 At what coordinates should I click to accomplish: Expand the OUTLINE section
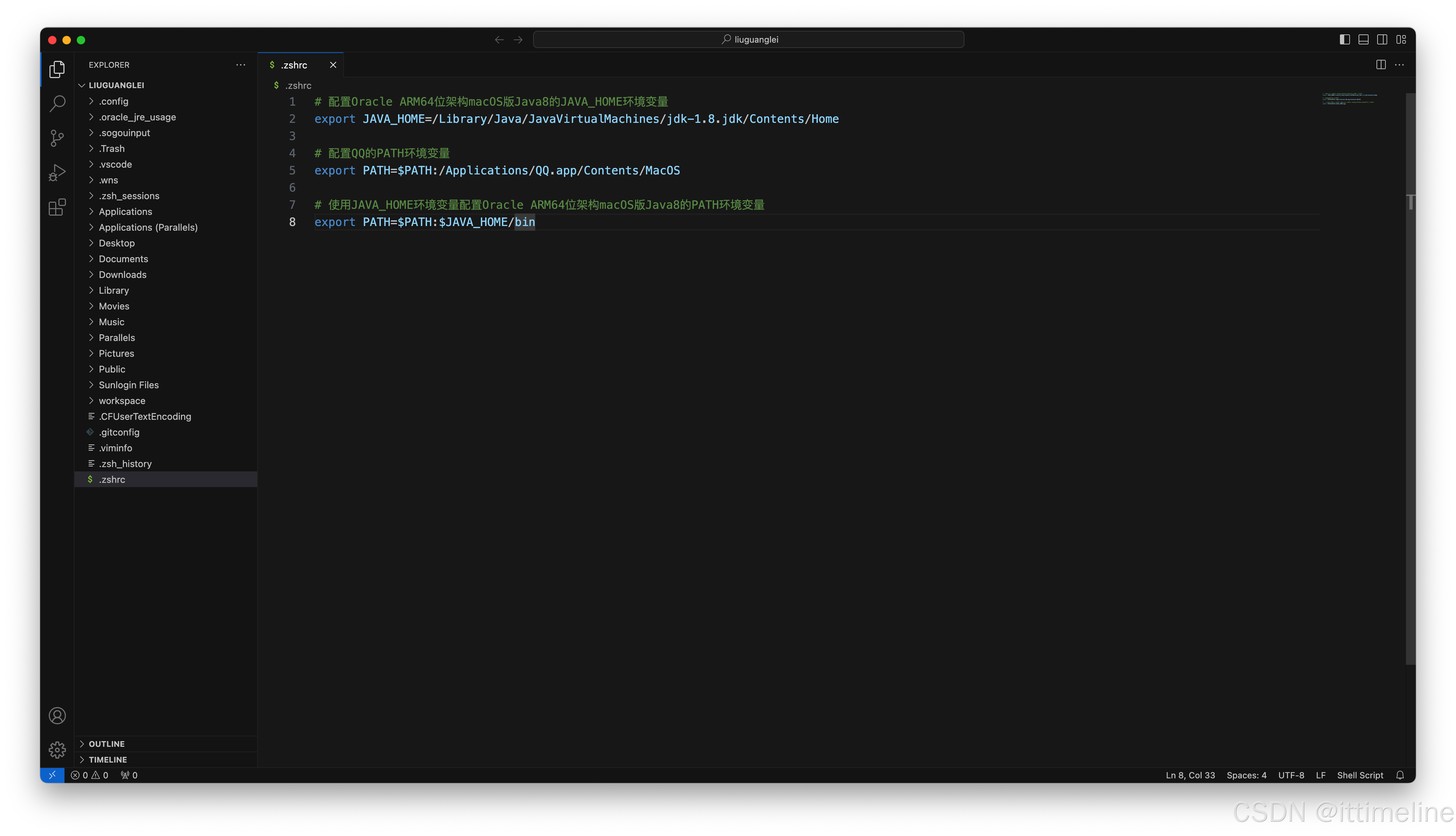coord(106,744)
